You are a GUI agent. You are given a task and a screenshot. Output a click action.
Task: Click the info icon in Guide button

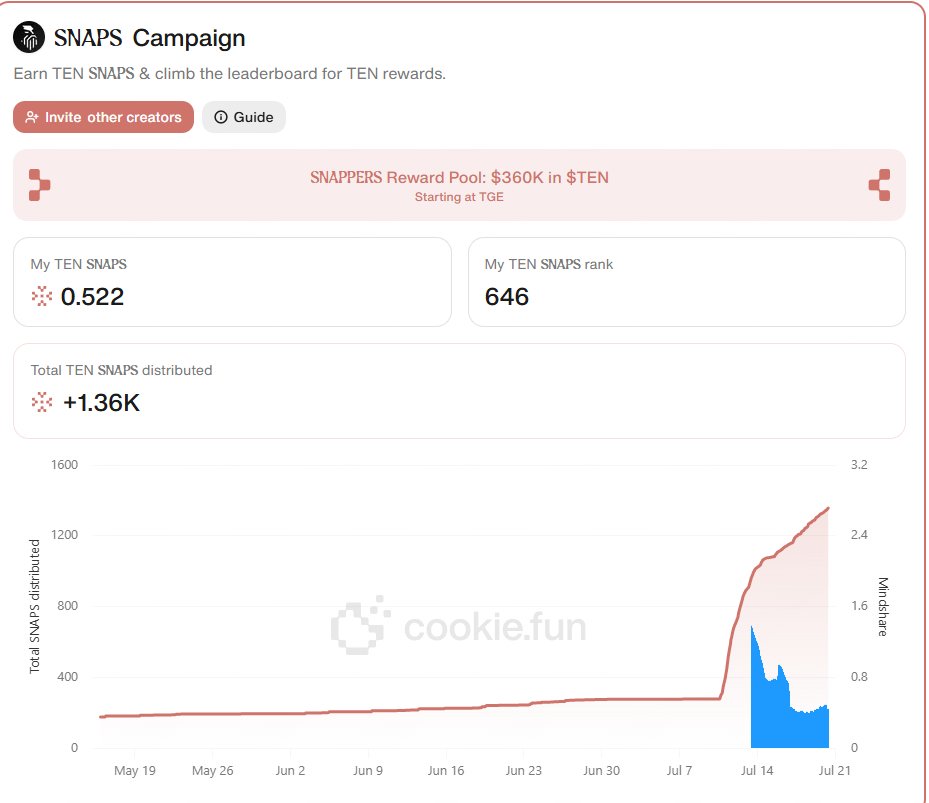[x=220, y=117]
